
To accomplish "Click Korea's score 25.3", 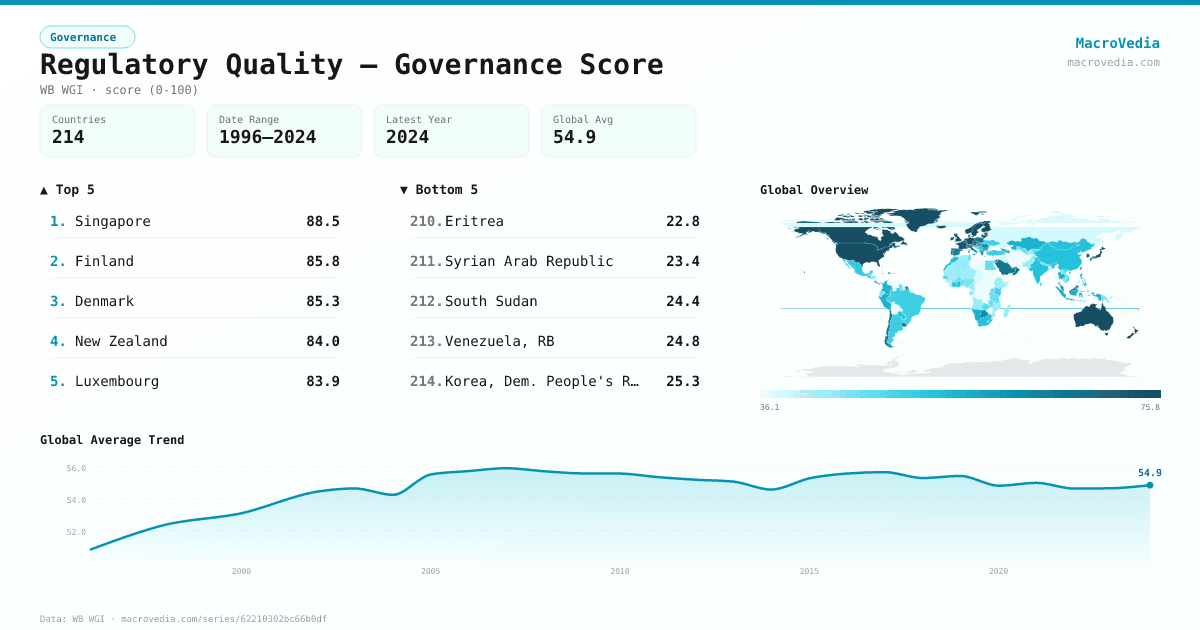I will pos(683,381).
